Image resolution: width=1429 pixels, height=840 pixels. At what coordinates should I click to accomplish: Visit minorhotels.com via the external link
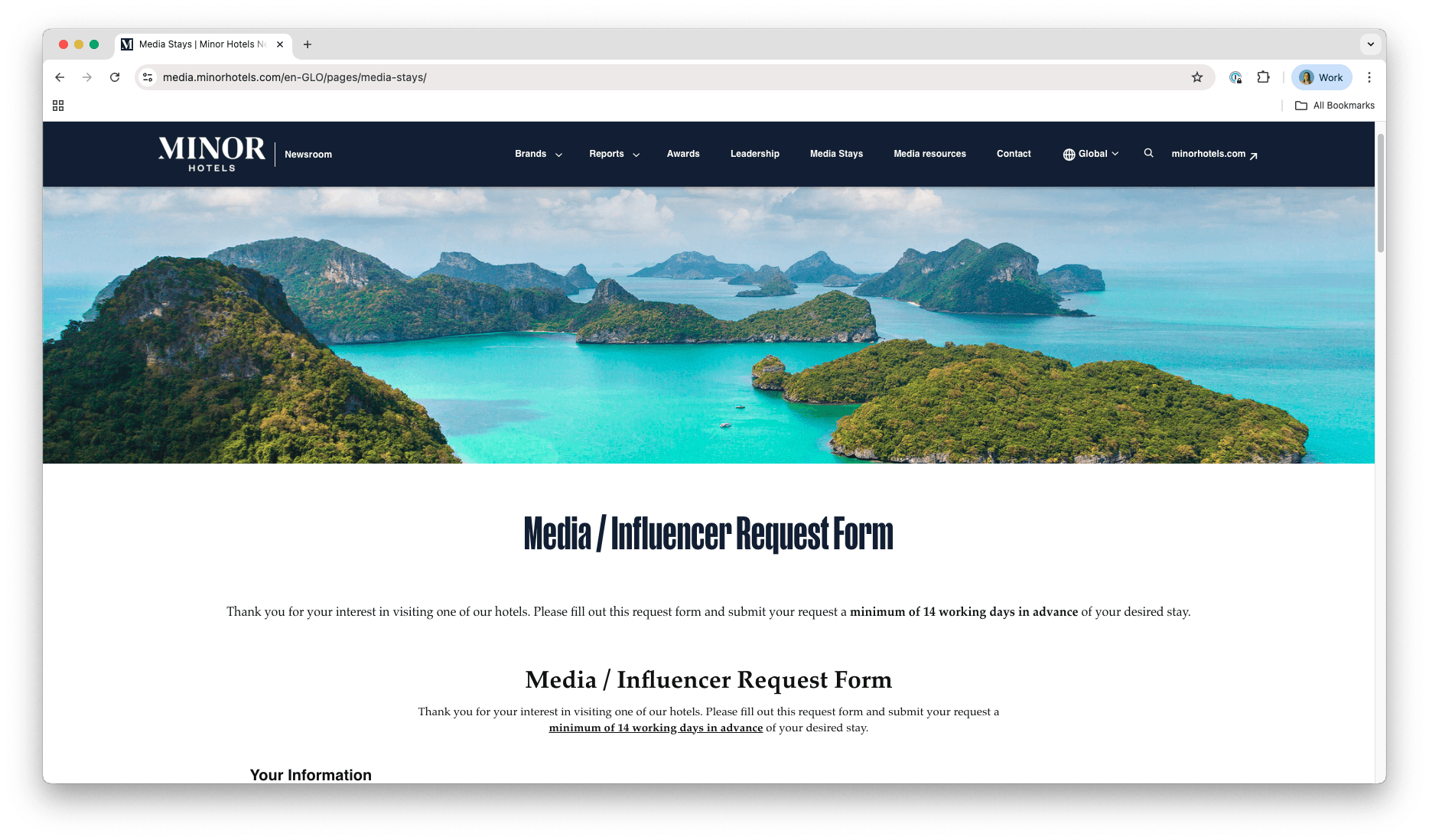[1208, 154]
